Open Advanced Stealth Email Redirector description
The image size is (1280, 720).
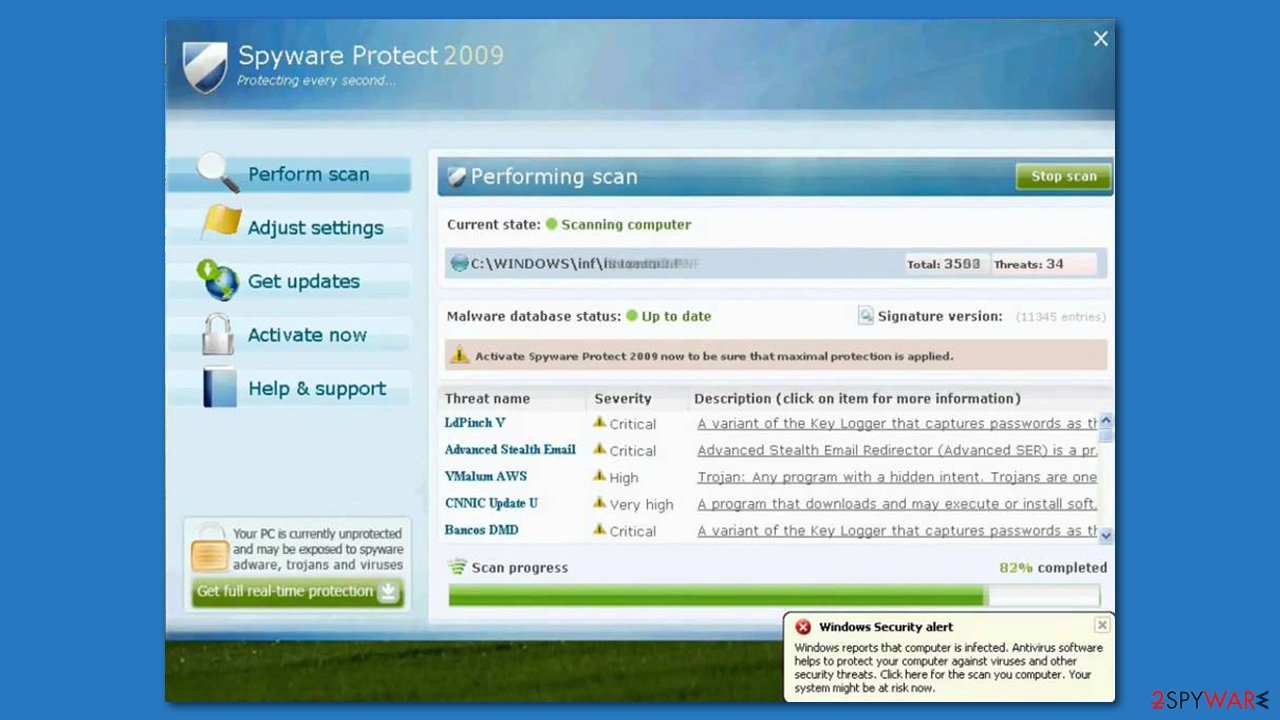tap(897, 450)
